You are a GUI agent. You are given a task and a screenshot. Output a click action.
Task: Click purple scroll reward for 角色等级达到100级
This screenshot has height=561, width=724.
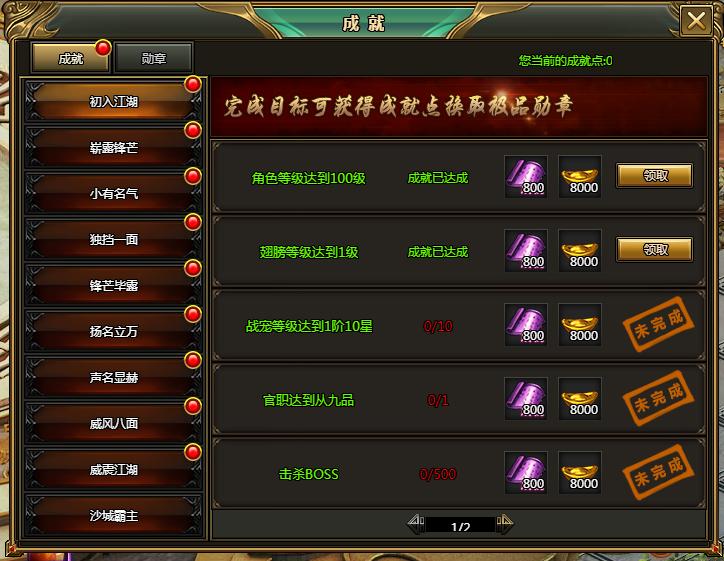[526, 176]
